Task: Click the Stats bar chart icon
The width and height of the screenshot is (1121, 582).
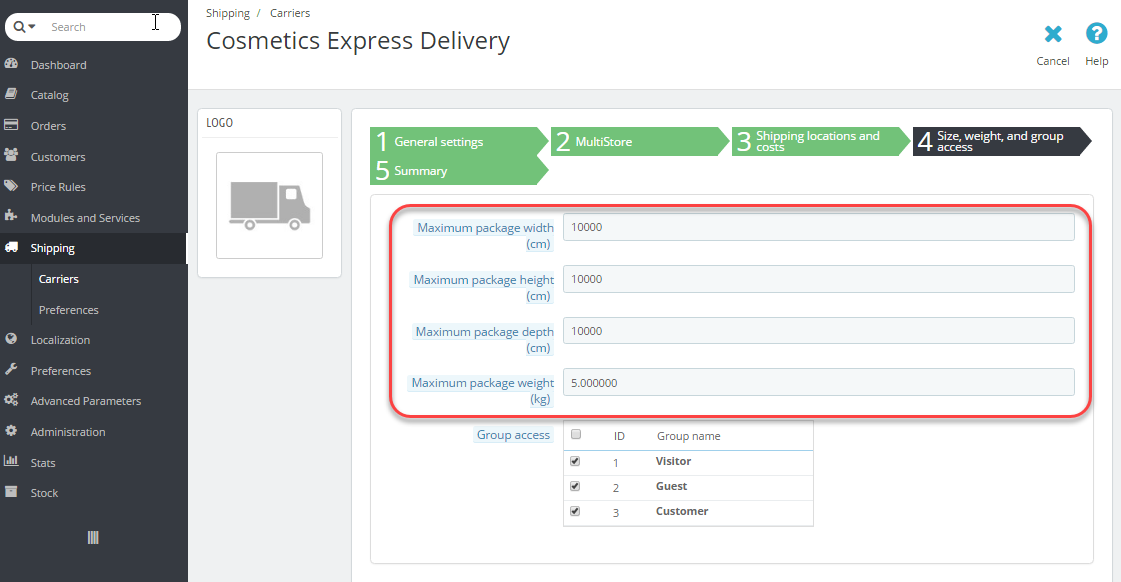Action: pos(11,461)
